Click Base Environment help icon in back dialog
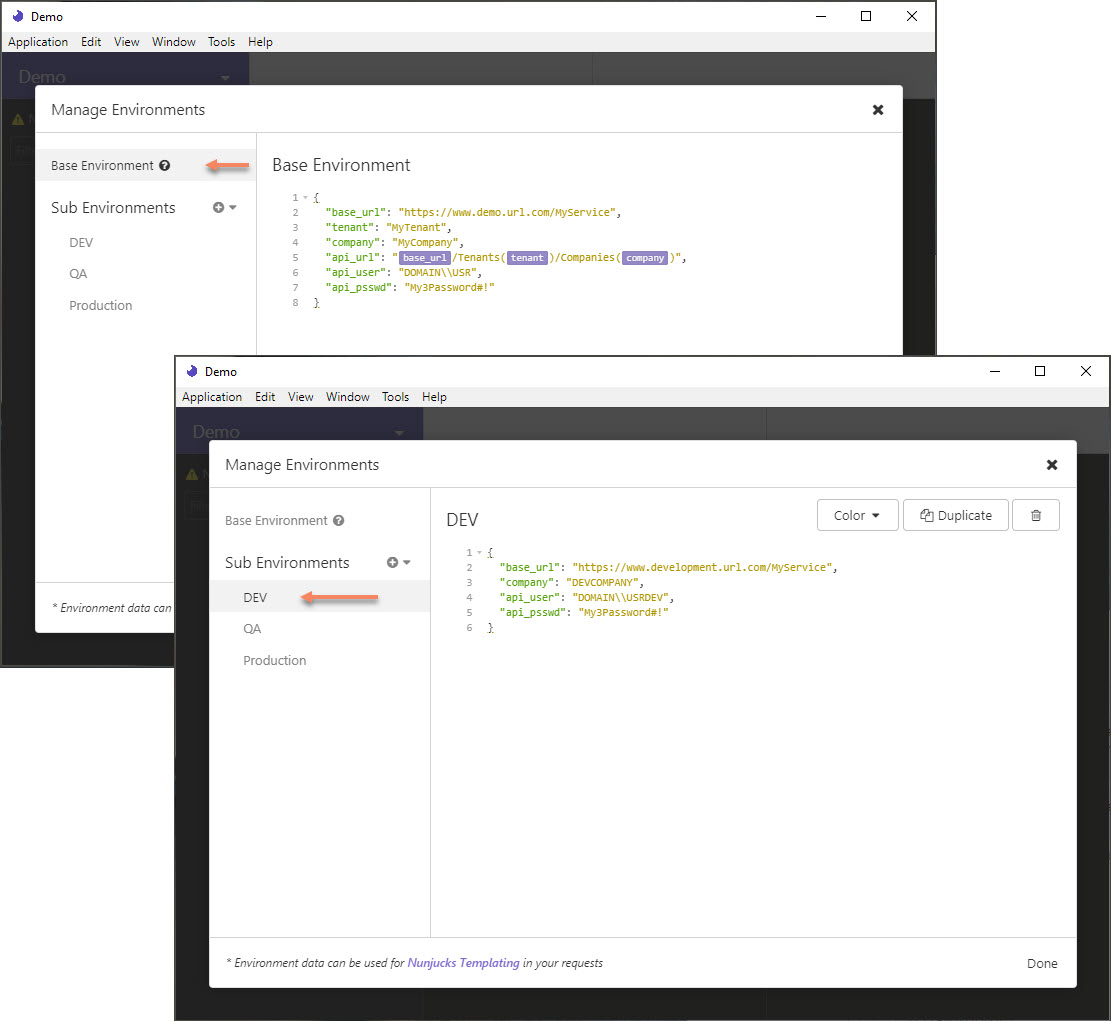Screen dimensions: 1111x1021 click(x=164, y=166)
